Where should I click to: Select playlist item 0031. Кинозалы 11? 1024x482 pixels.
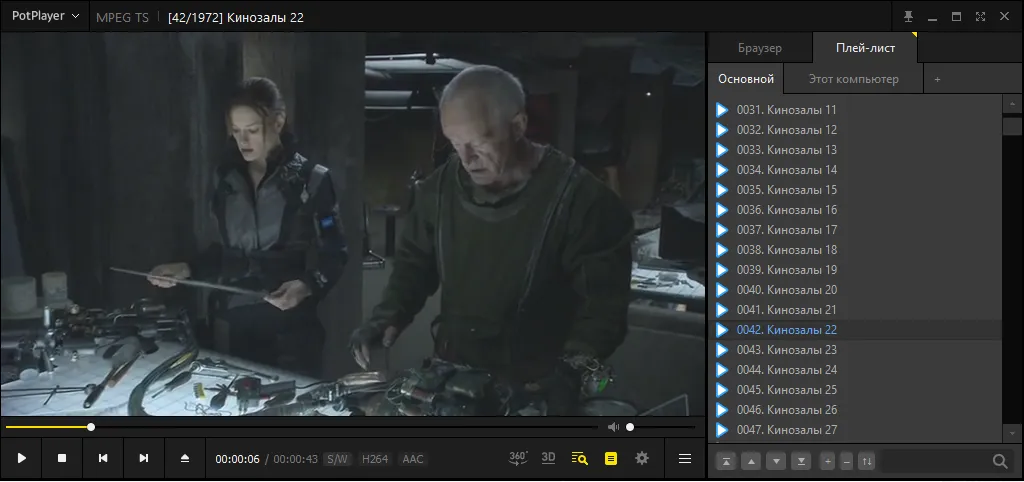click(855, 110)
